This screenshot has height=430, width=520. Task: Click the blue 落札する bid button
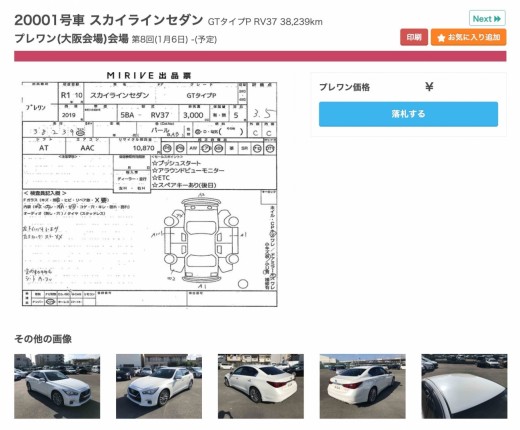[408, 114]
